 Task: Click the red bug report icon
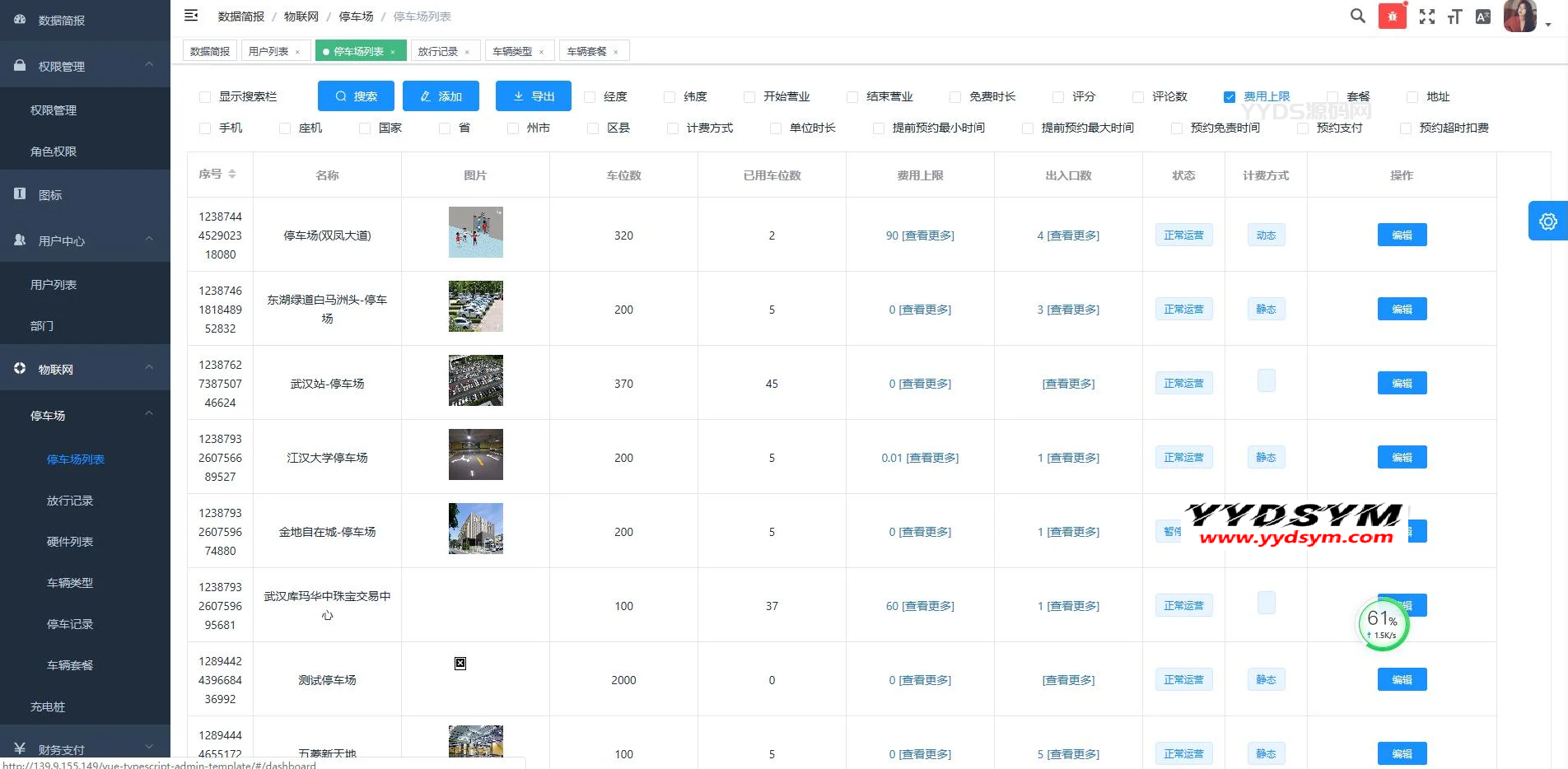pos(1392,16)
